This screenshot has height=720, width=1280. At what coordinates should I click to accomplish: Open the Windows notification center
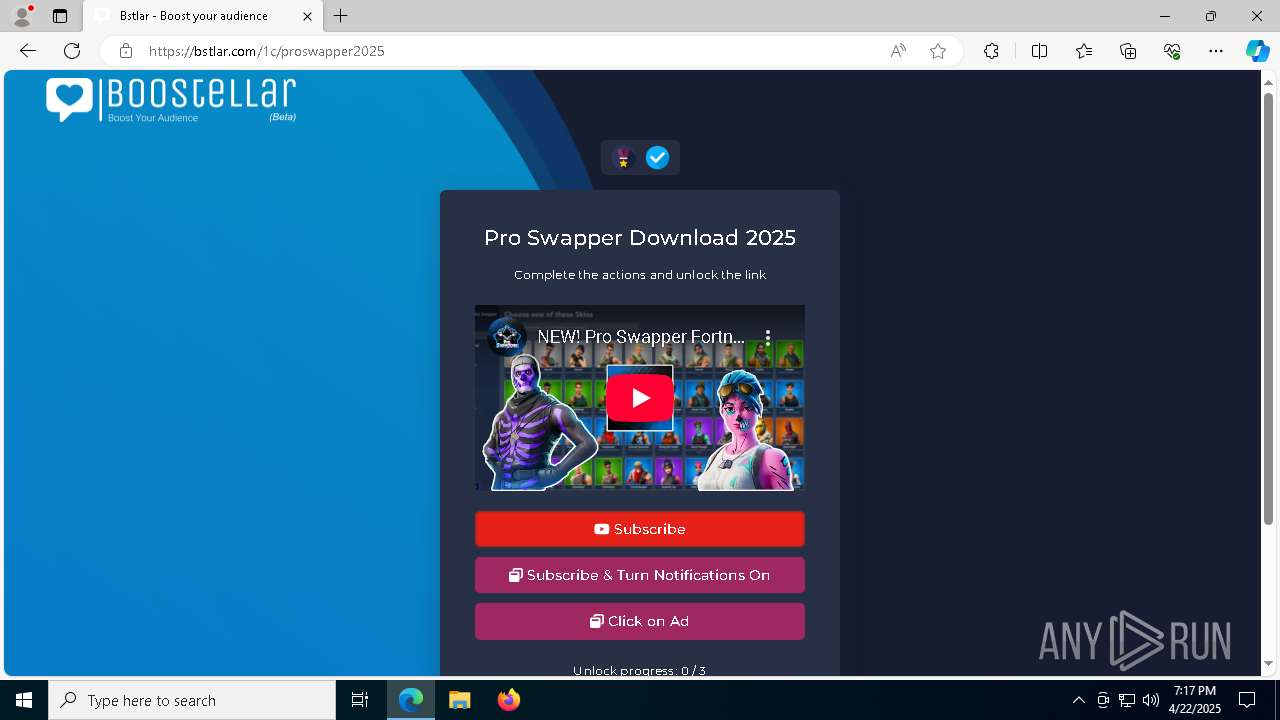1248,700
